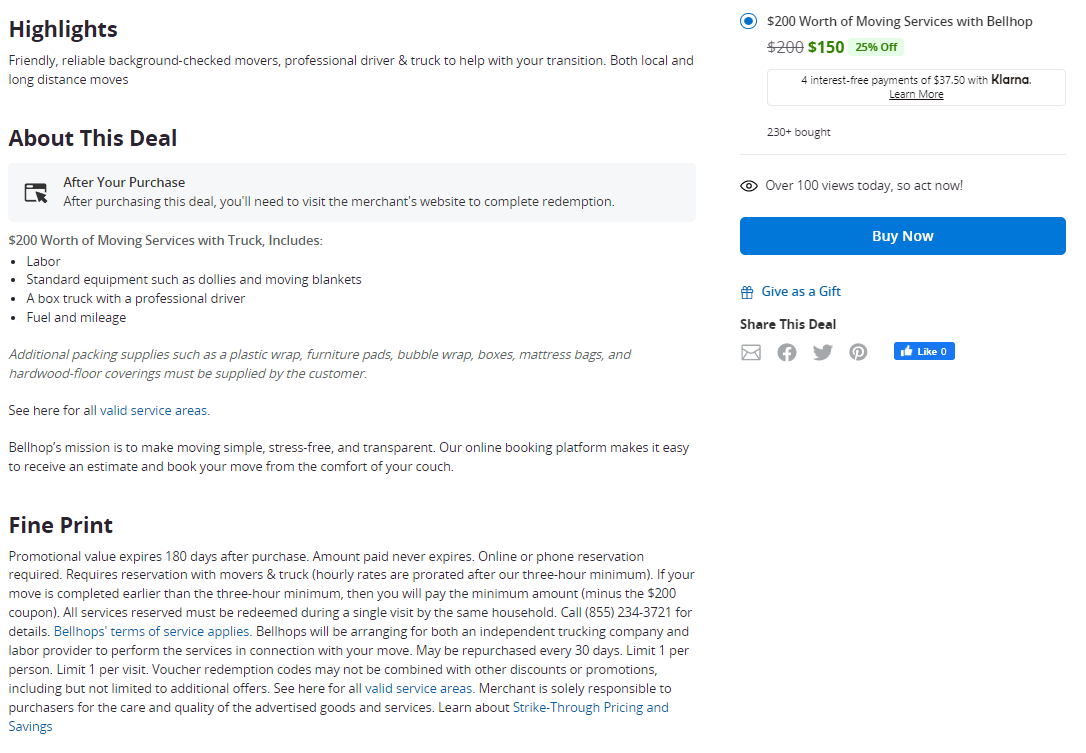The image size is (1086, 753).
Task: Click the Facebook Like thumbs-up button
Action: click(x=924, y=351)
